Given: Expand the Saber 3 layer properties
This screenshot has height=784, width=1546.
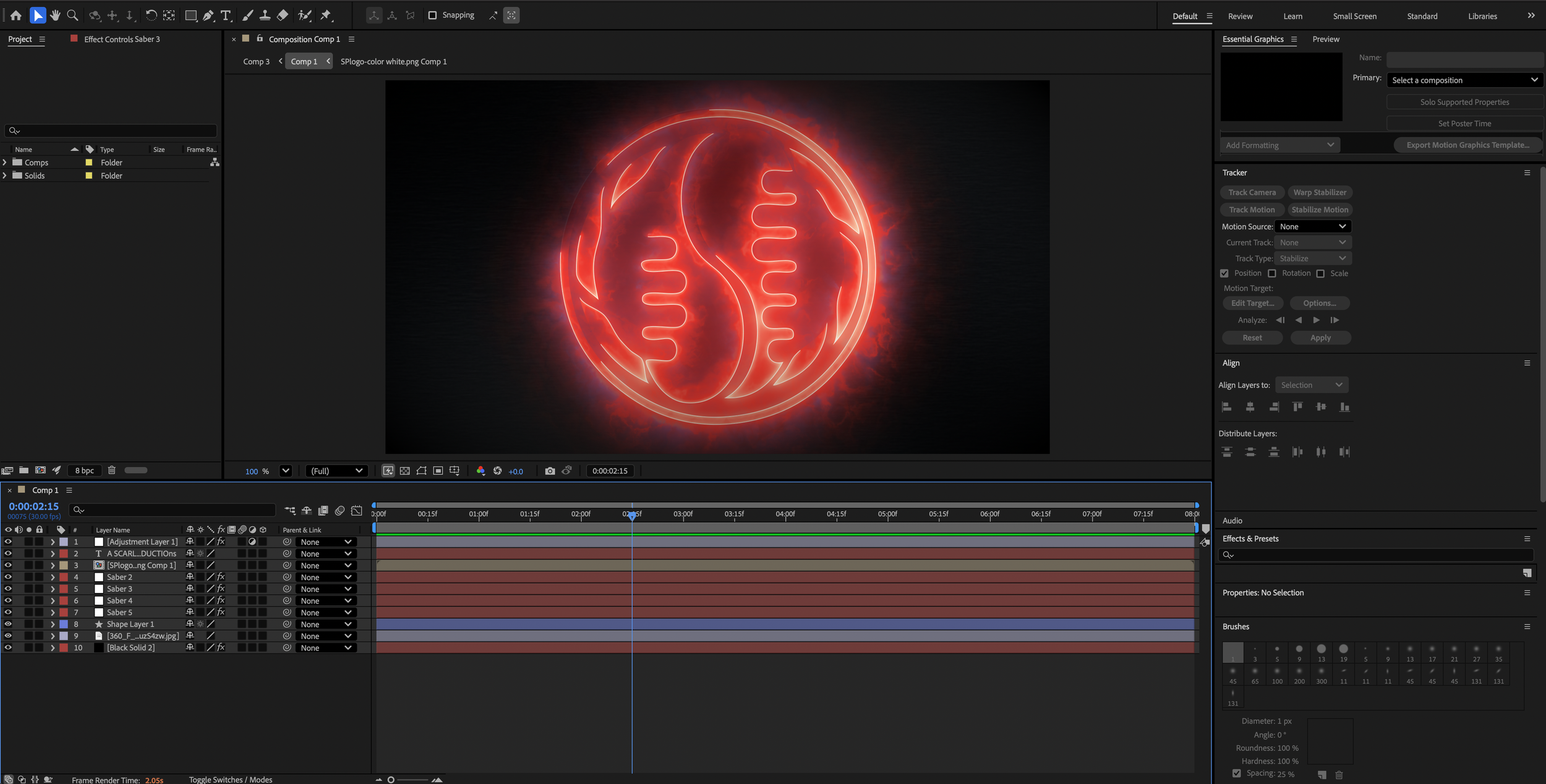Looking at the screenshot, I should point(53,589).
